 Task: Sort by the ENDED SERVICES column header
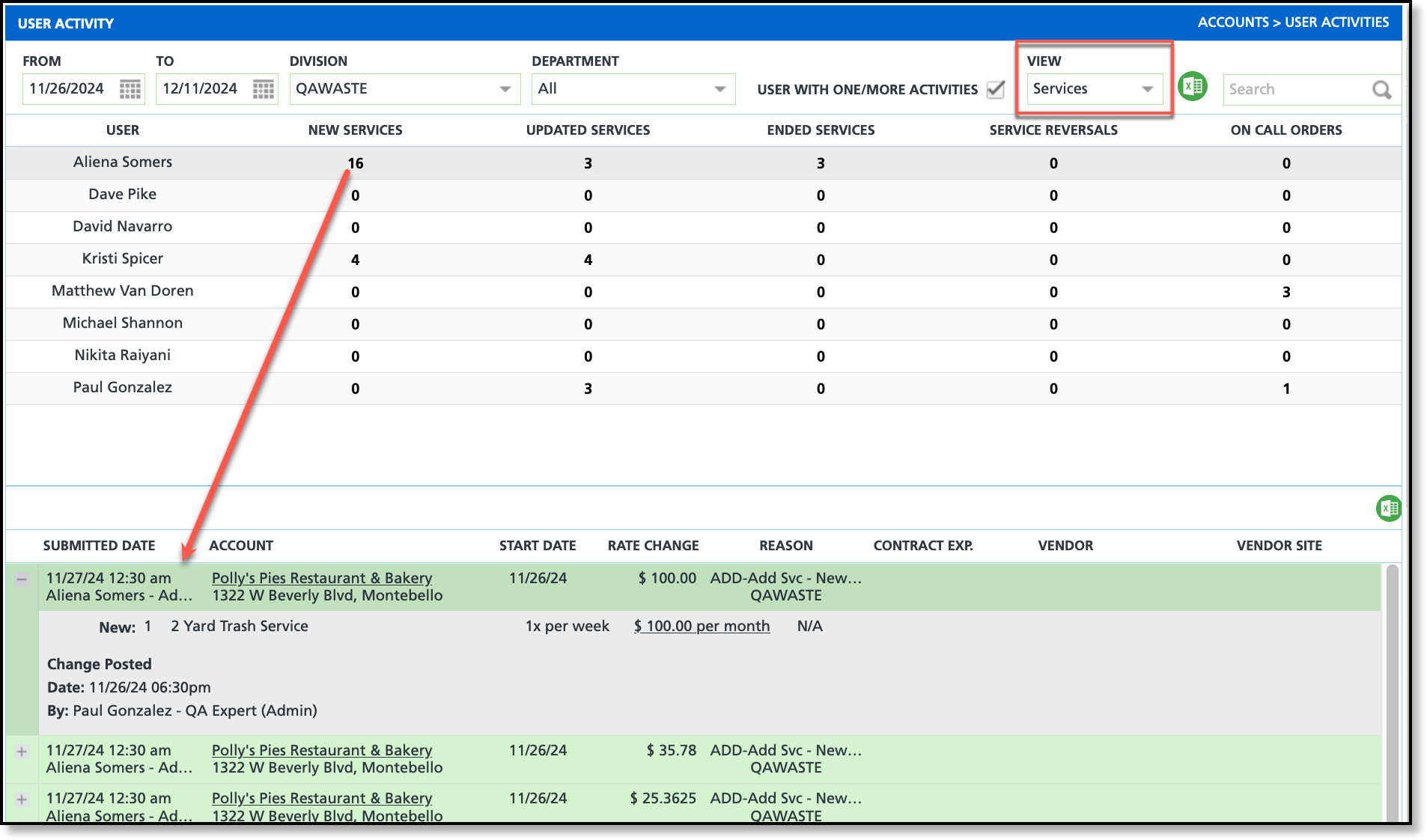click(x=821, y=130)
